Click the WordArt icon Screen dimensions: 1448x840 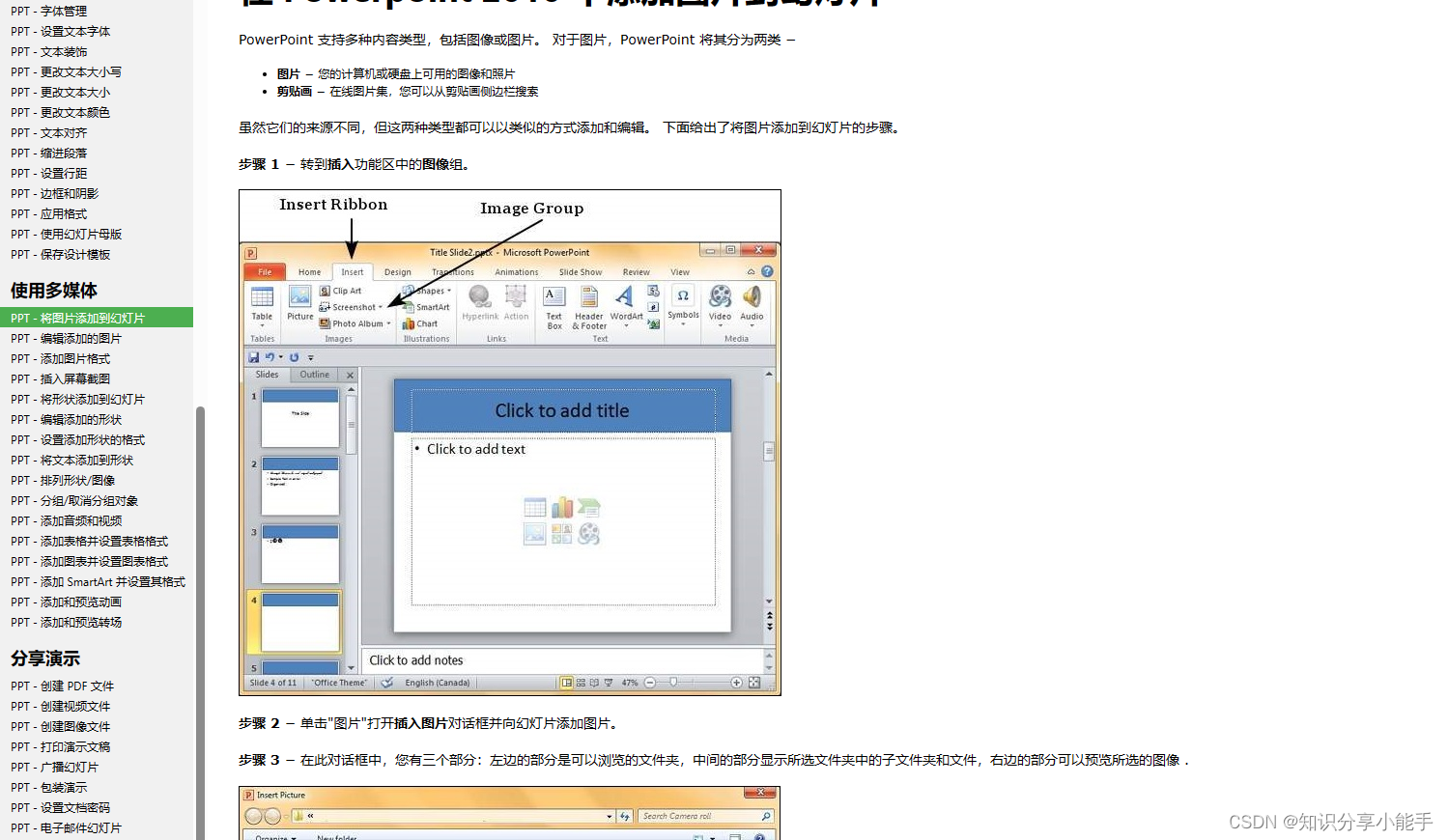[626, 296]
